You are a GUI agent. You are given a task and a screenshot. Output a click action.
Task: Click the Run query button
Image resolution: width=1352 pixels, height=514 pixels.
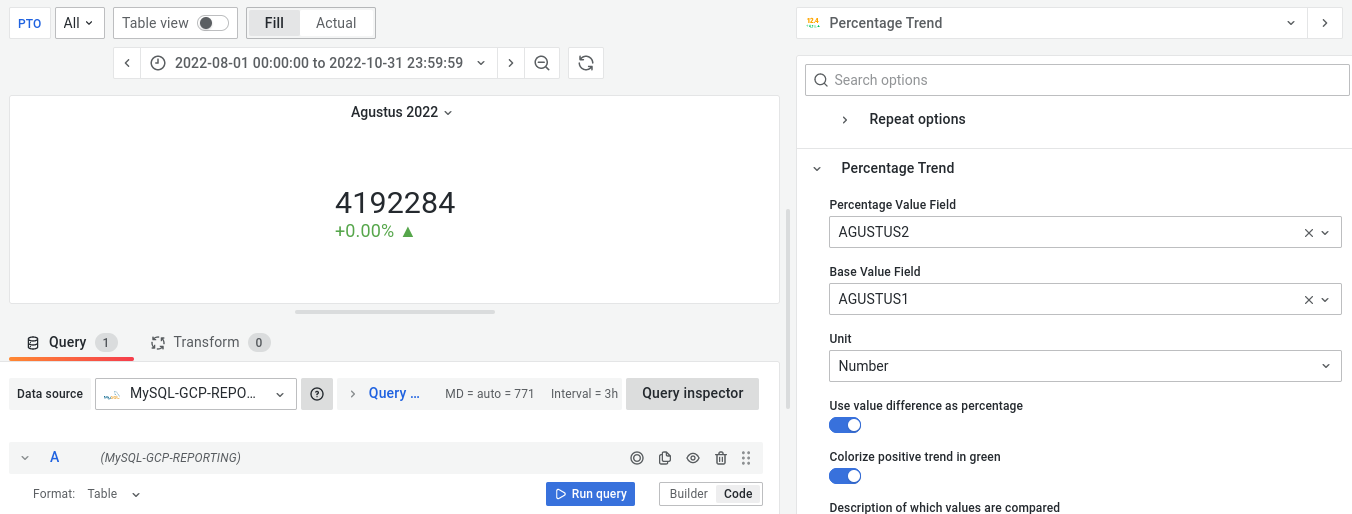[x=590, y=494]
